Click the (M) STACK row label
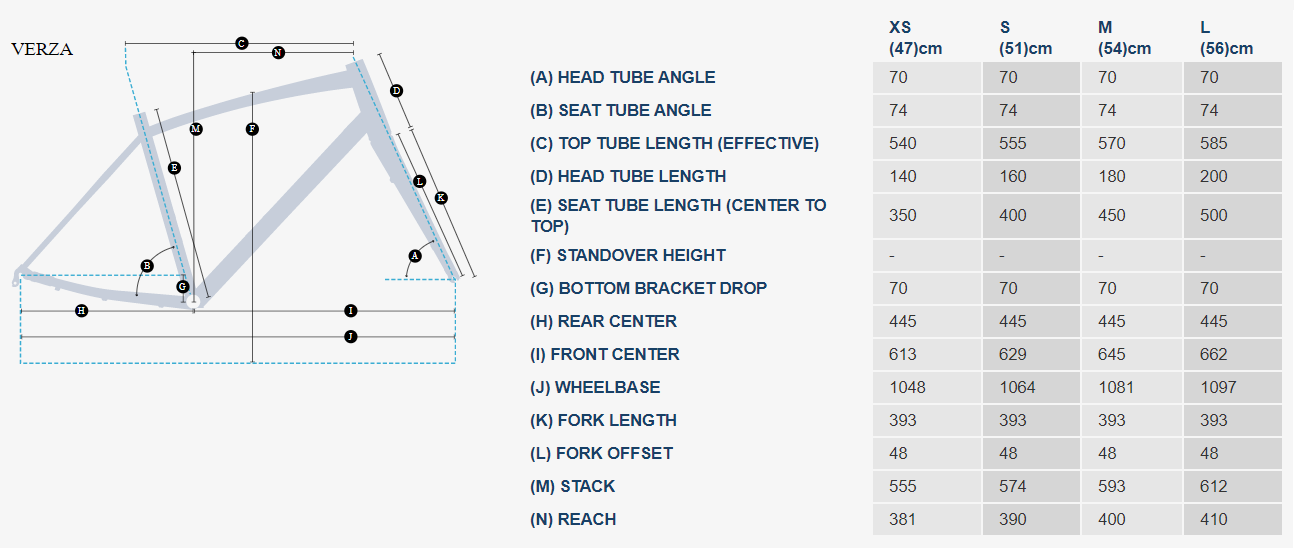 click(x=573, y=486)
